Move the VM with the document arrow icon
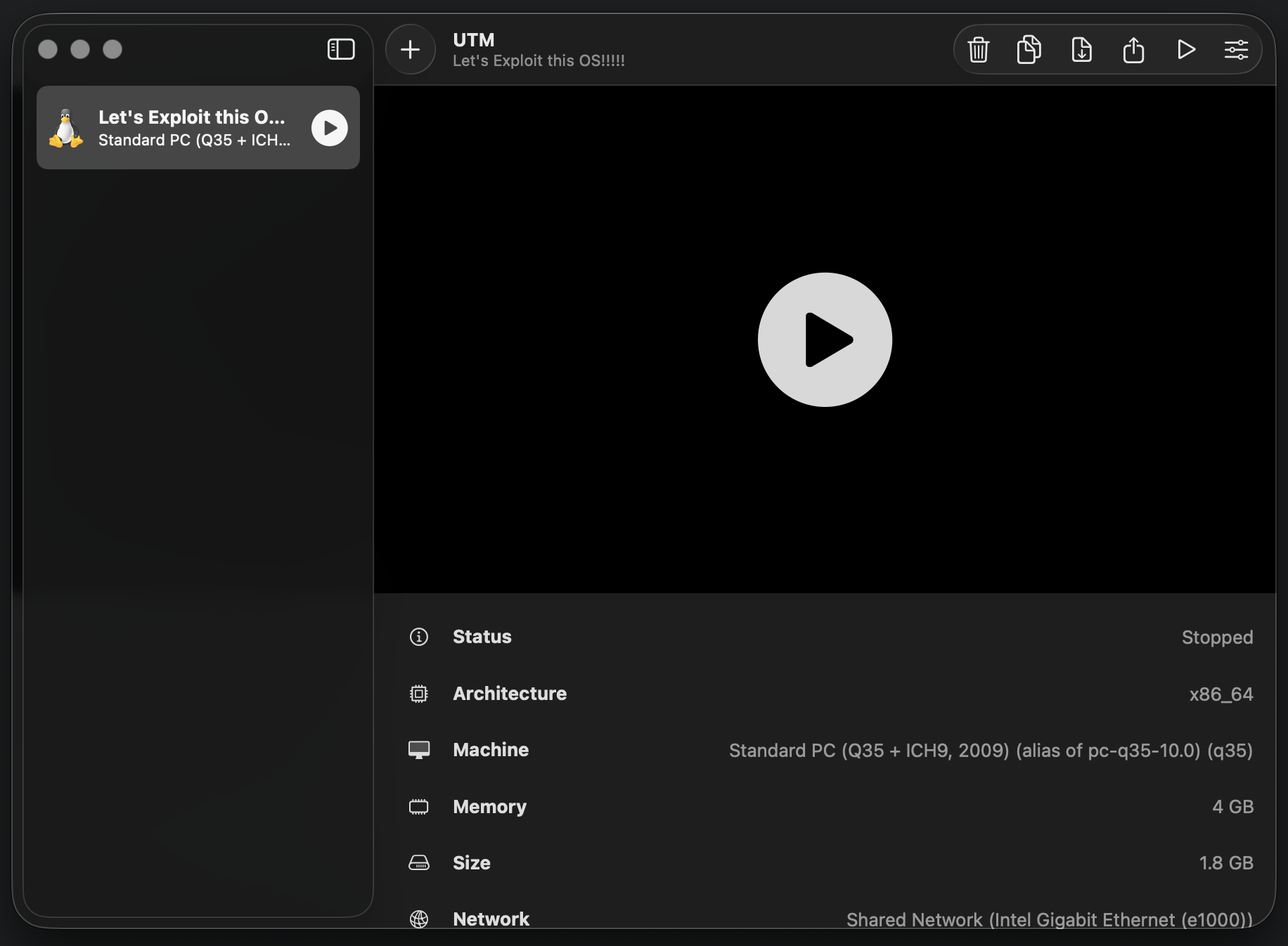 [1081, 50]
